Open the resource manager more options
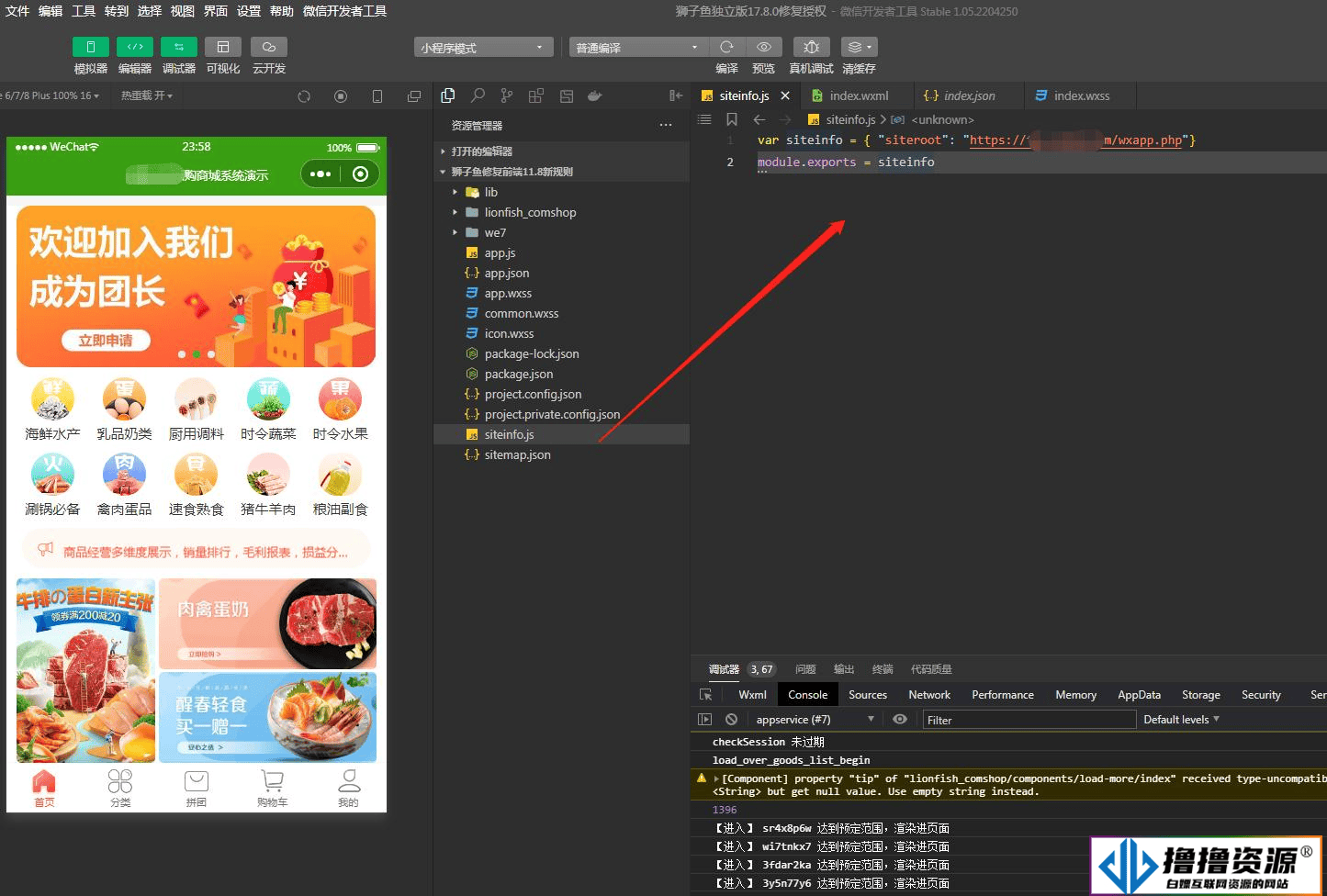 pyautogui.click(x=666, y=125)
